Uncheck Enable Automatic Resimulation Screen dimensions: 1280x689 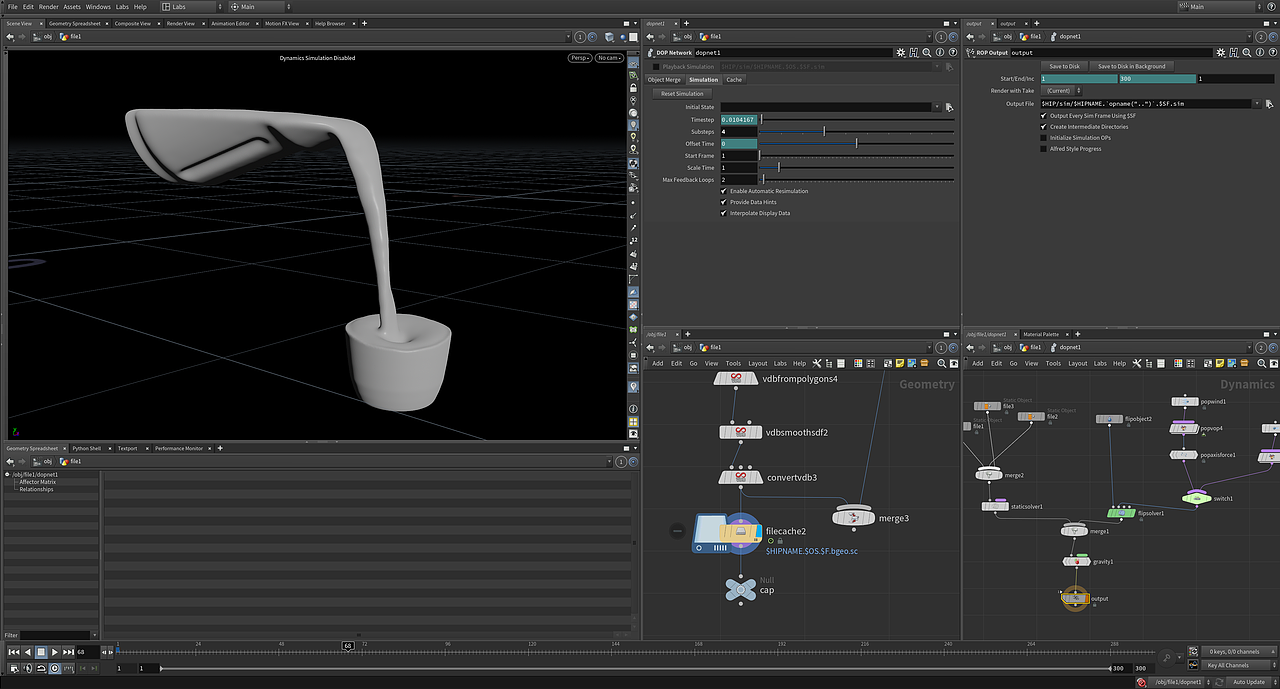pyautogui.click(x=724, y=191)
